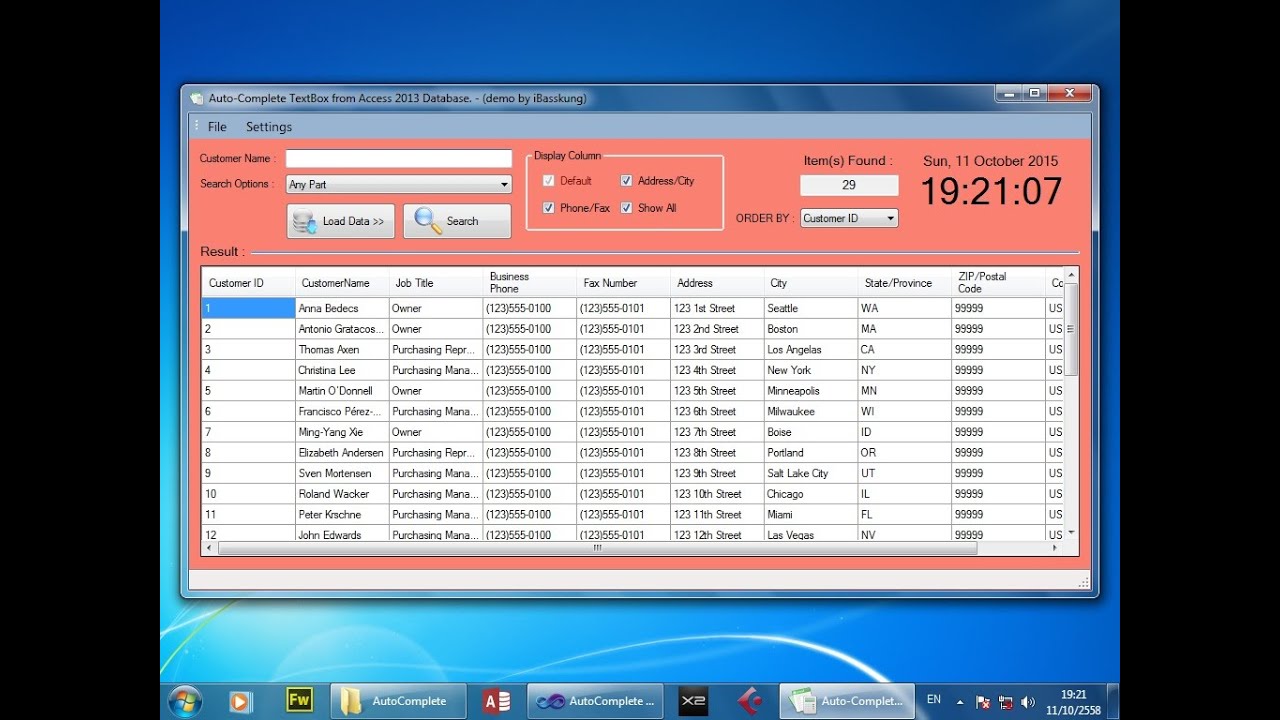Select the Elizabeth Andersen name cell
The image size is (1280, 720).
342,452
